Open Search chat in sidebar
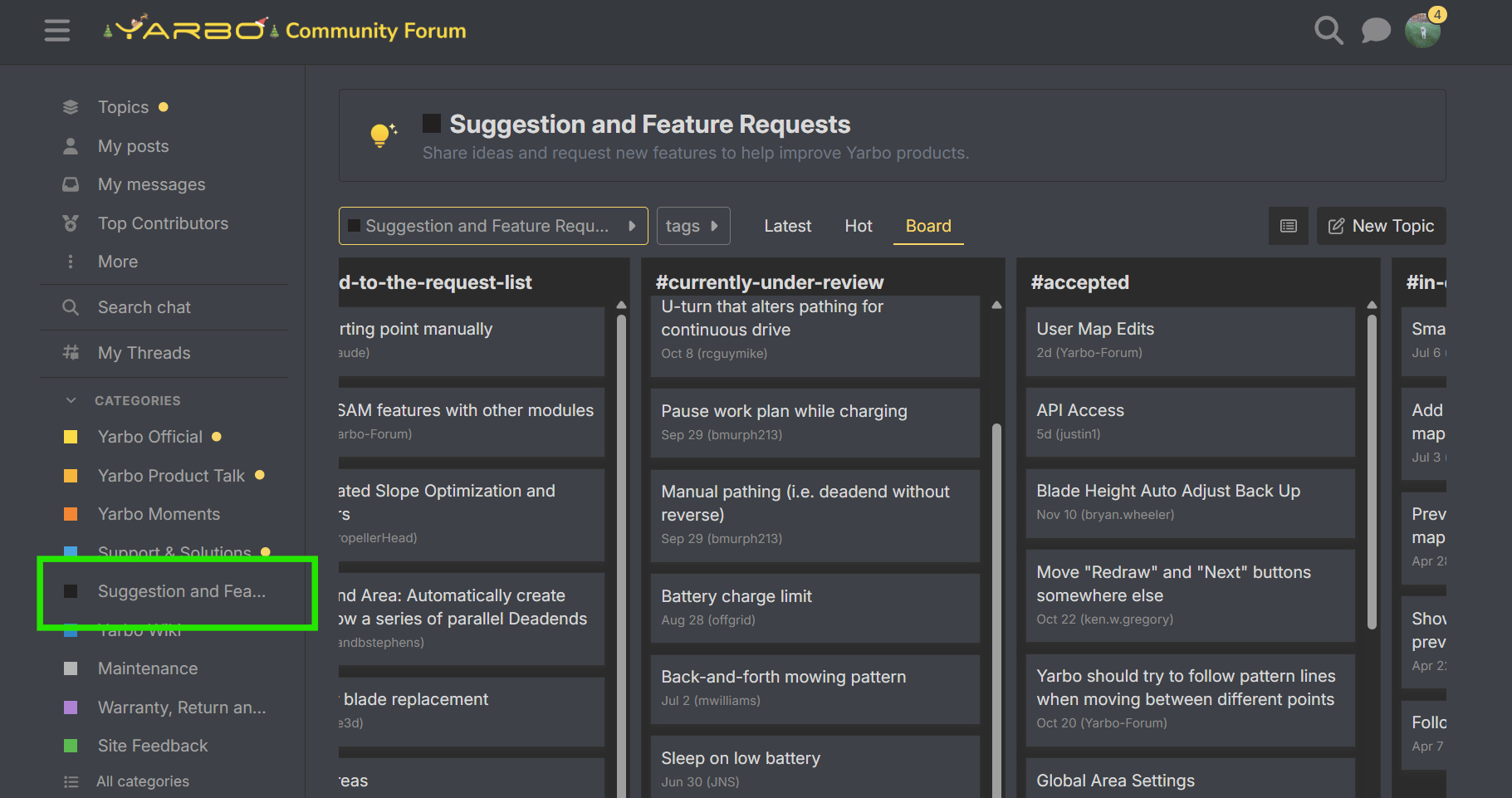The height and width of the screenshot is (798, 1512). tap(144, 307)
